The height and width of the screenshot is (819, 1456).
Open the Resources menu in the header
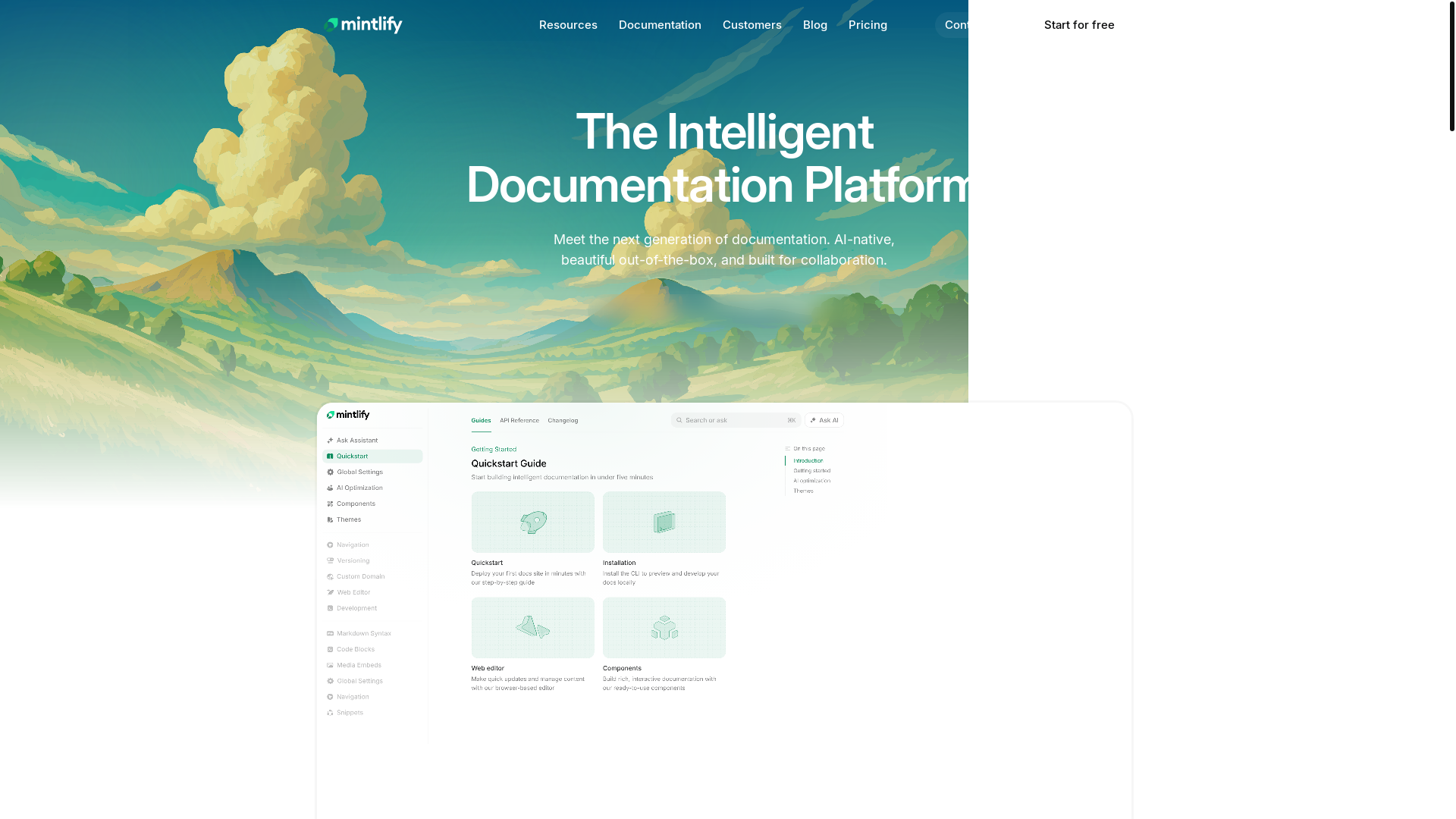pyautogui.click(x=568, y=25)
